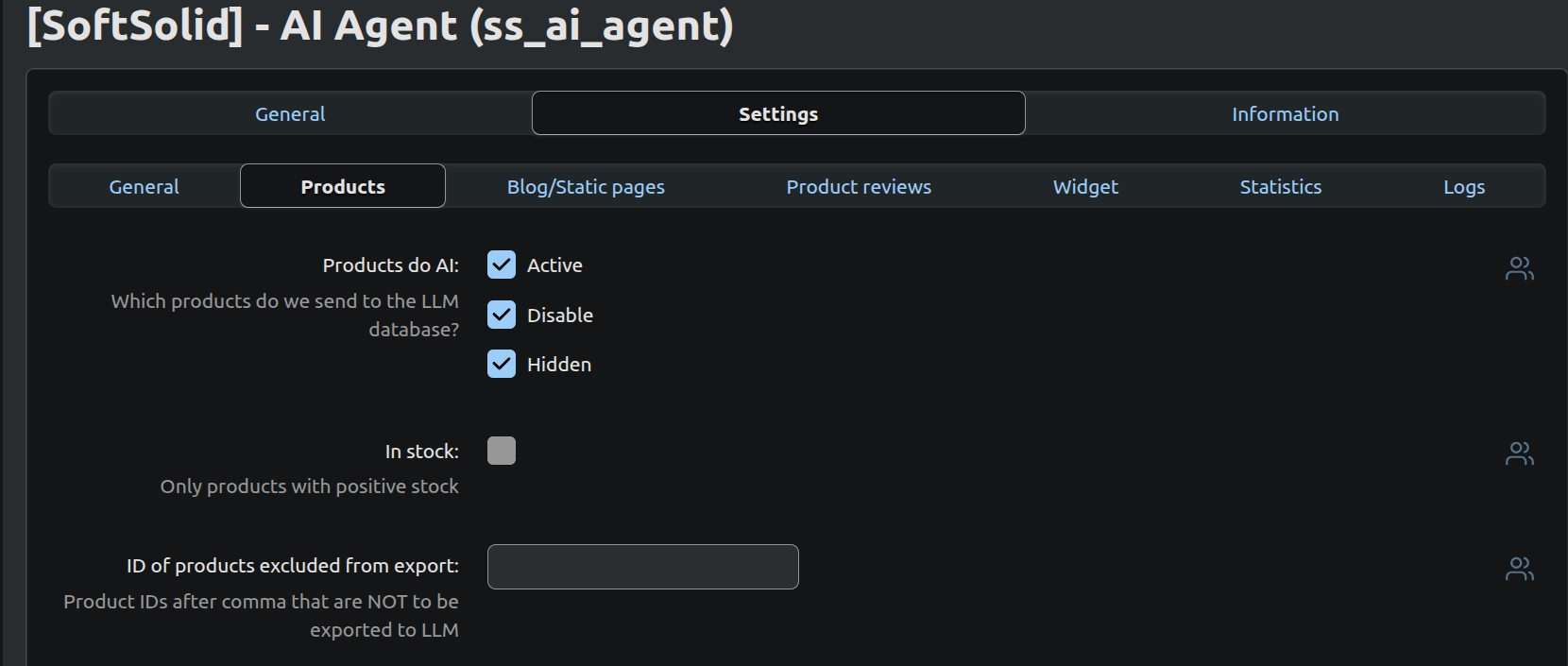Viewport: 1568px width, 666px height.
Task: Enable the In stock checkbox
Action: click(x=502, y=451)
